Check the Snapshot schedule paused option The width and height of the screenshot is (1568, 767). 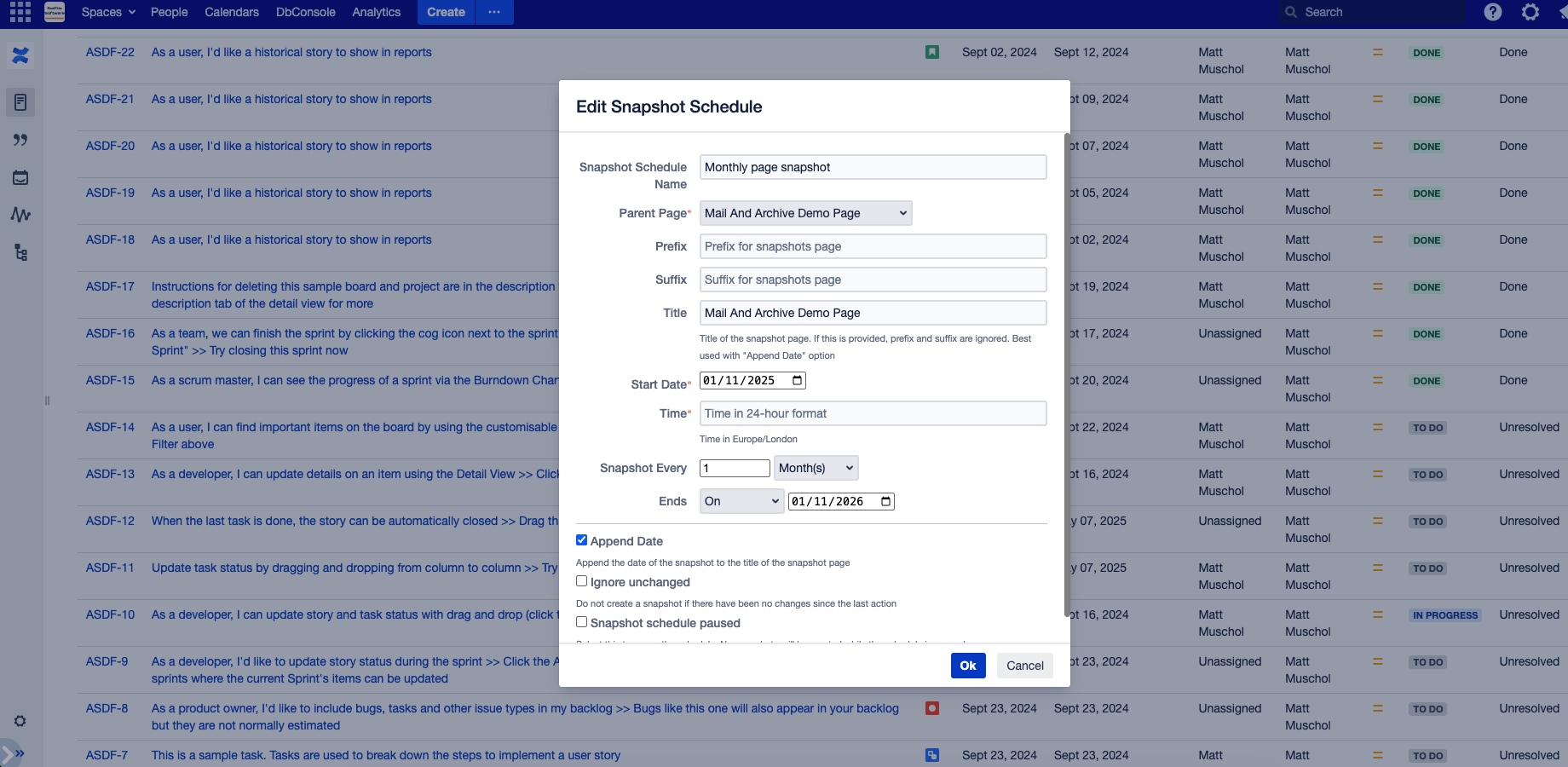pos(582,622)
